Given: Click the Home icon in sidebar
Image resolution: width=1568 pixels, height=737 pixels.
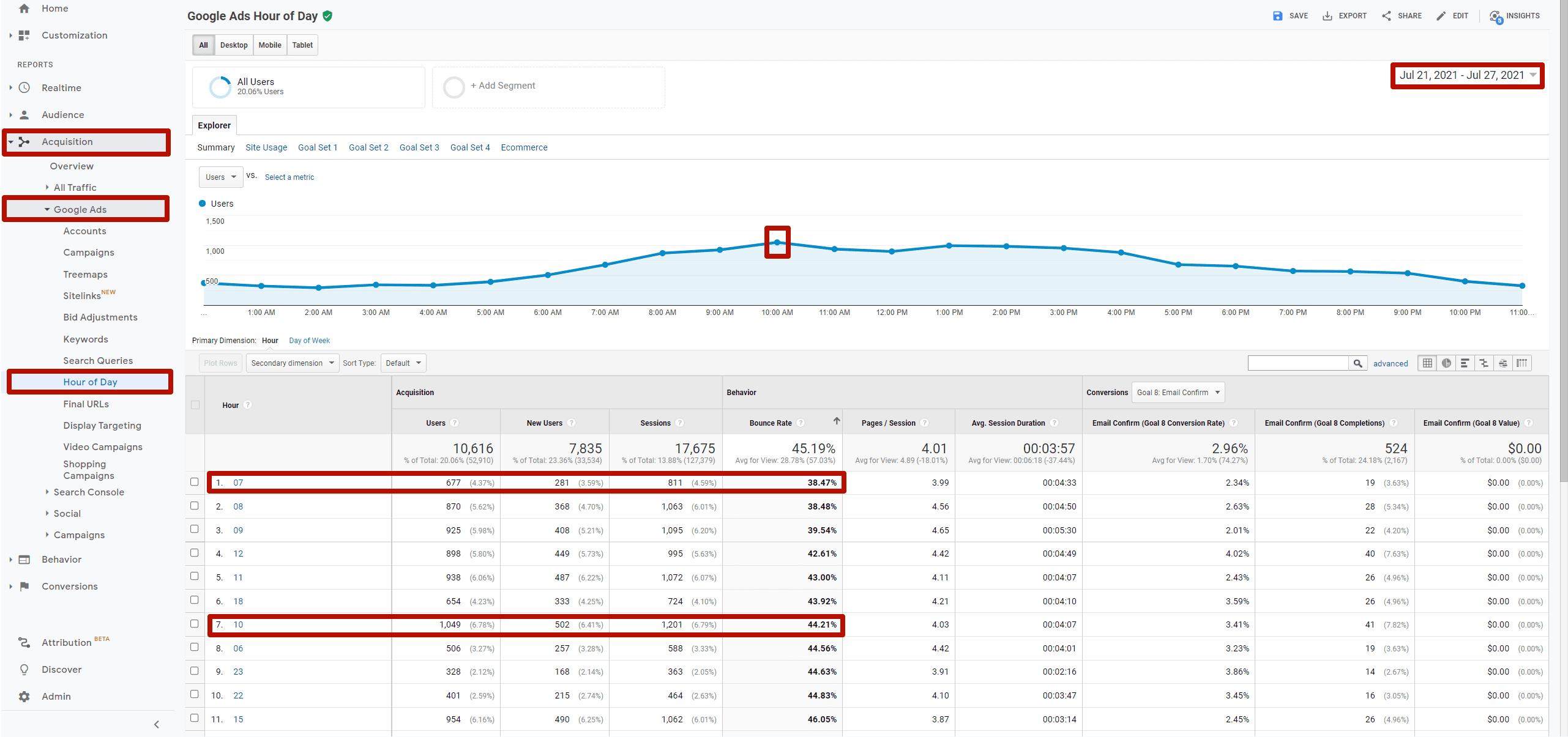Looking at the screenshot, I should (x=24, y=9).
